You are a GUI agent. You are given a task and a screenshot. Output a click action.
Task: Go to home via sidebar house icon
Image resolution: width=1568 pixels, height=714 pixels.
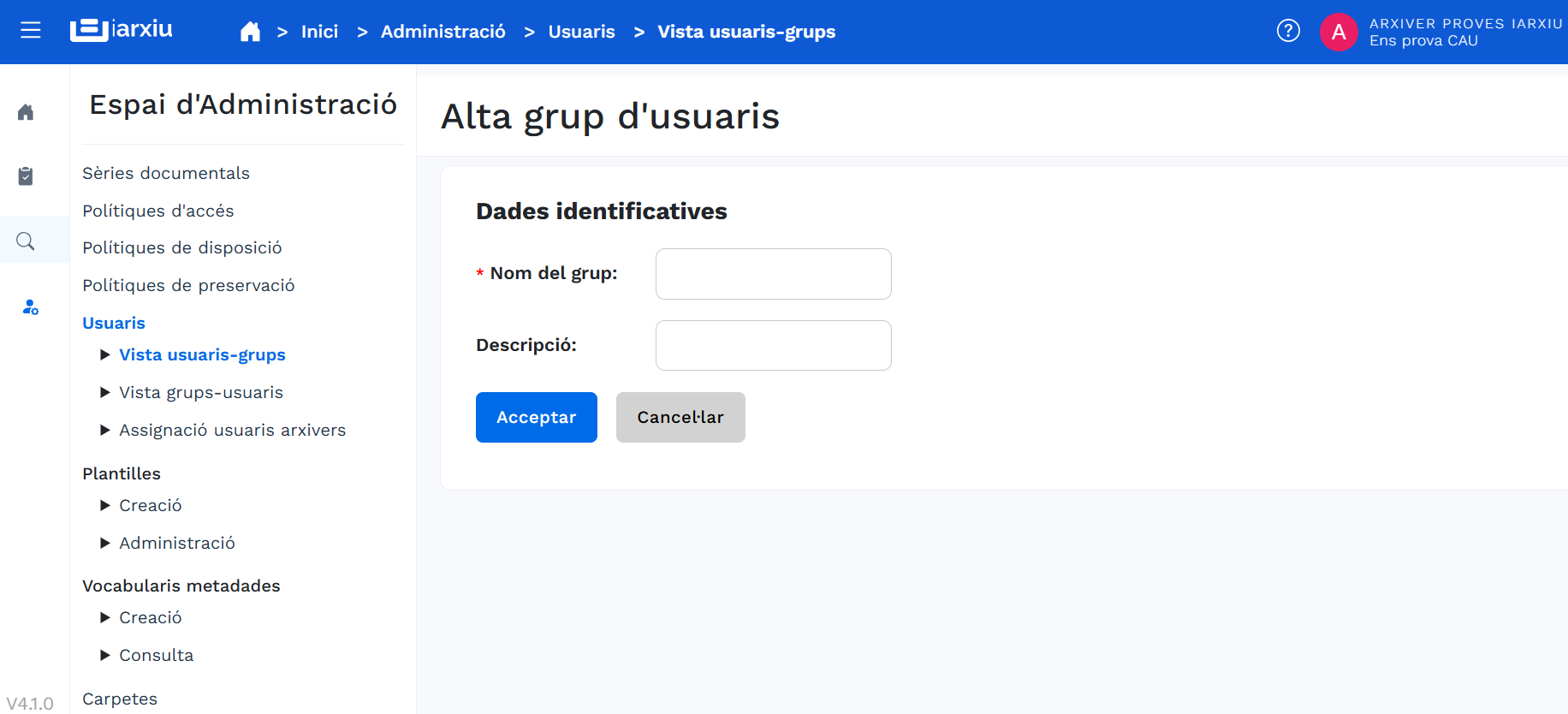click(26, 112)
